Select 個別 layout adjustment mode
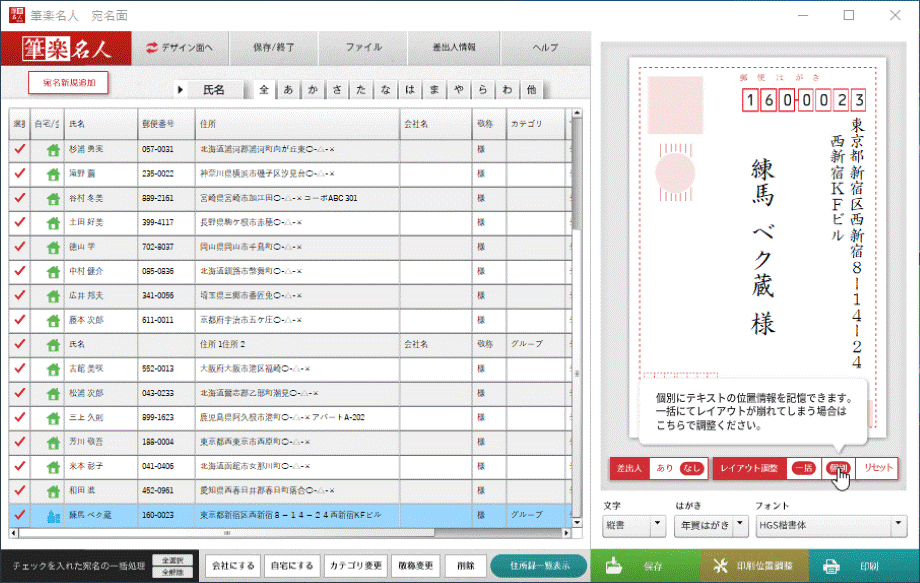This screenshot has width=920, height=583. 838,468
